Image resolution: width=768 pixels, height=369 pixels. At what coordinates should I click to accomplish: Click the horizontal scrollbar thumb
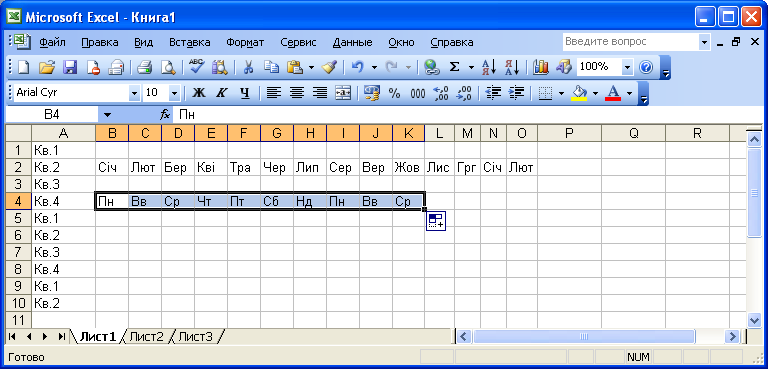pyautogui.click(x=583, y=337)
